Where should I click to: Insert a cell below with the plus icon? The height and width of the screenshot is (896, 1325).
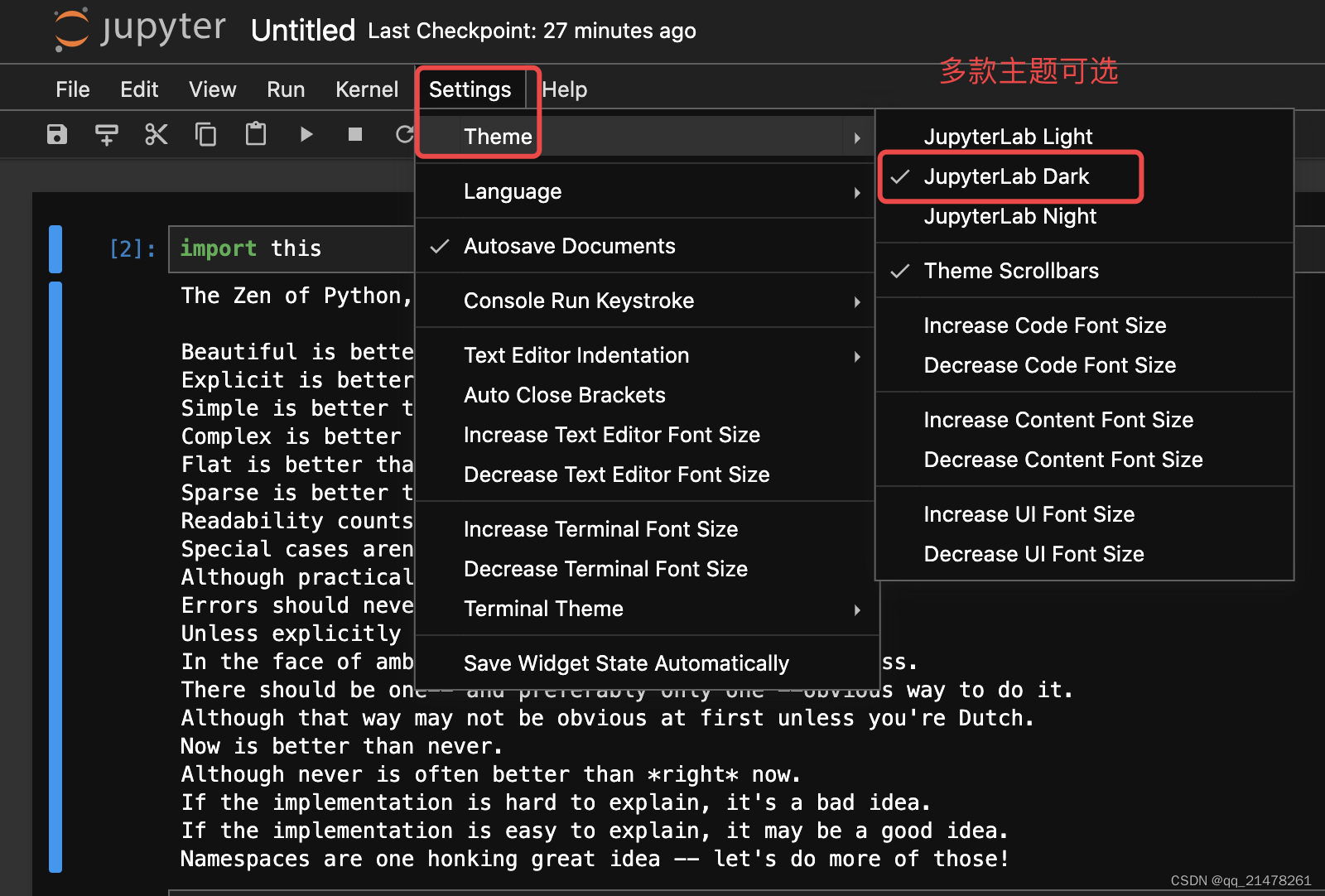[106, 134]
